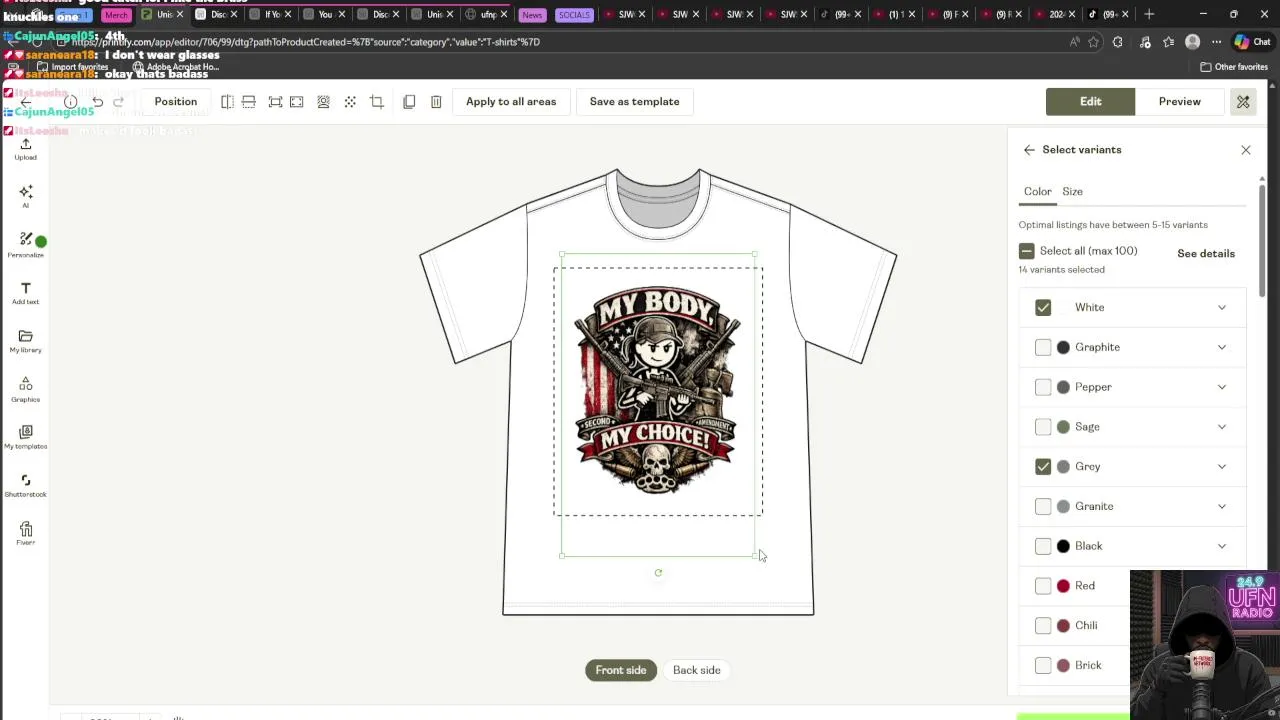The height and width of the screenshot is (720, 1280).
Task: Toggle the Select all (max 100) checkbox
Action: click(1026, 251)
